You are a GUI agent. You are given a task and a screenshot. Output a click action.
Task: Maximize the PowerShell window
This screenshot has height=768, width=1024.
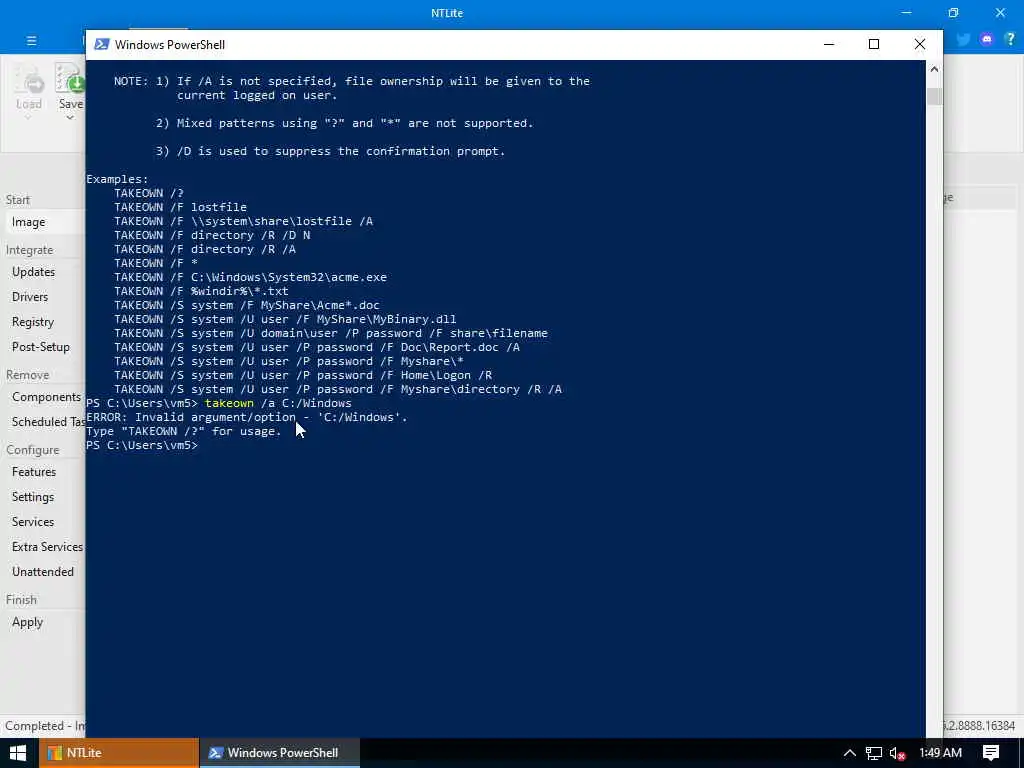(x=874, y=44)
